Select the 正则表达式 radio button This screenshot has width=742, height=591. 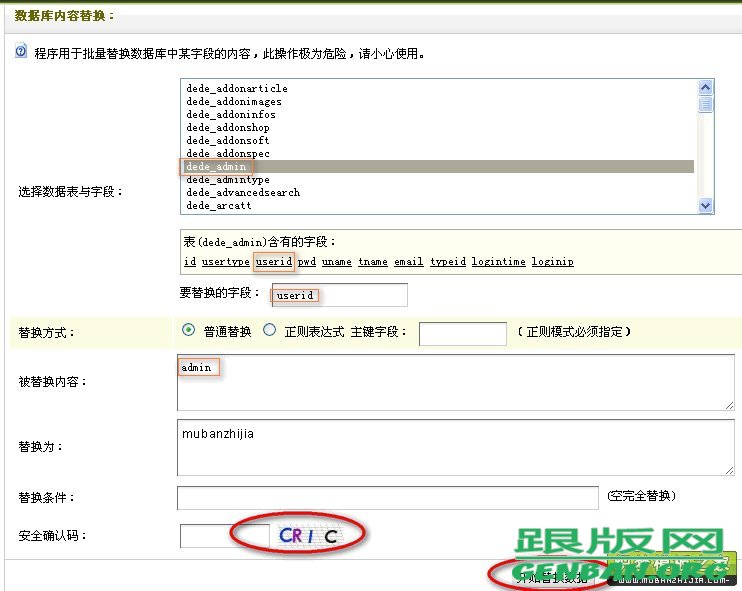[x=268, y=331]
